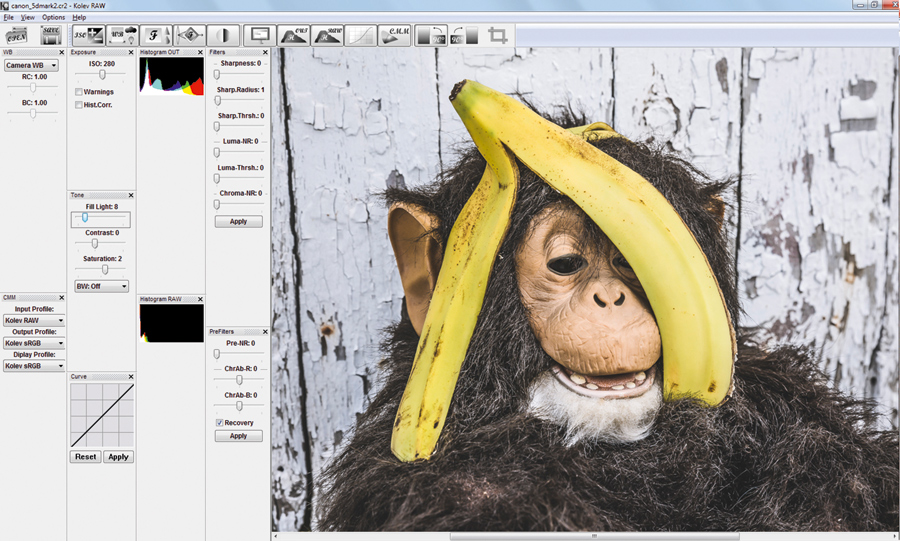Image resolution: width=900 pixels, height=541 pixels.
Task: Toggle the WB white balance icon
Action: click(123, 36)
